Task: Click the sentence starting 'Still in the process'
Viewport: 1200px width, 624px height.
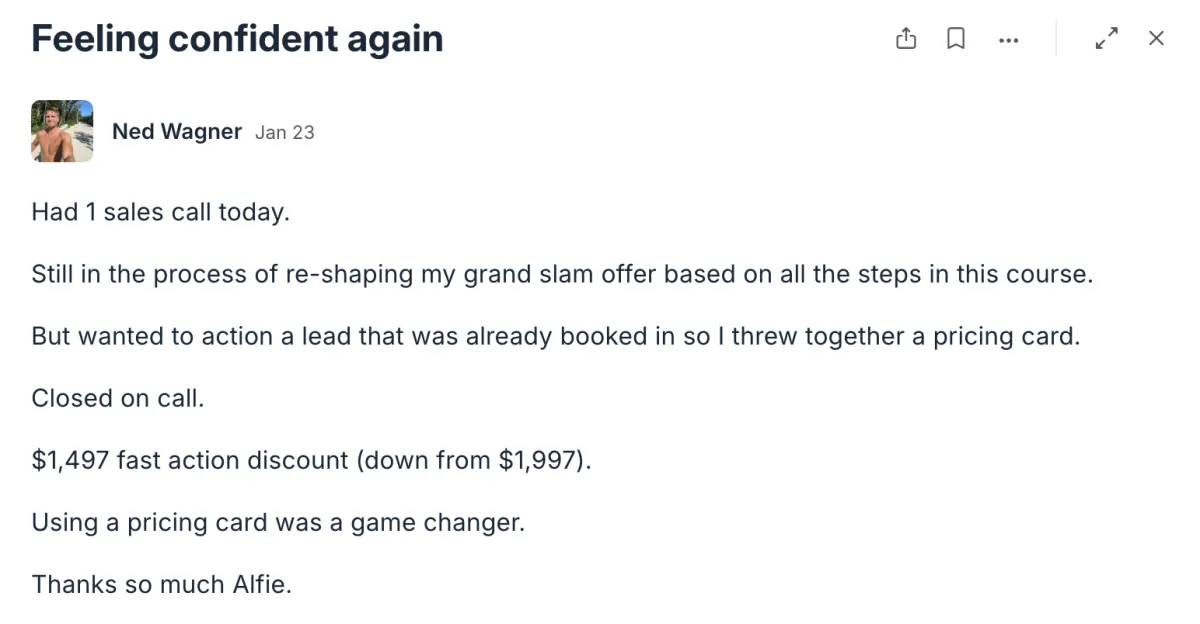Action: (x=562, y=274)
